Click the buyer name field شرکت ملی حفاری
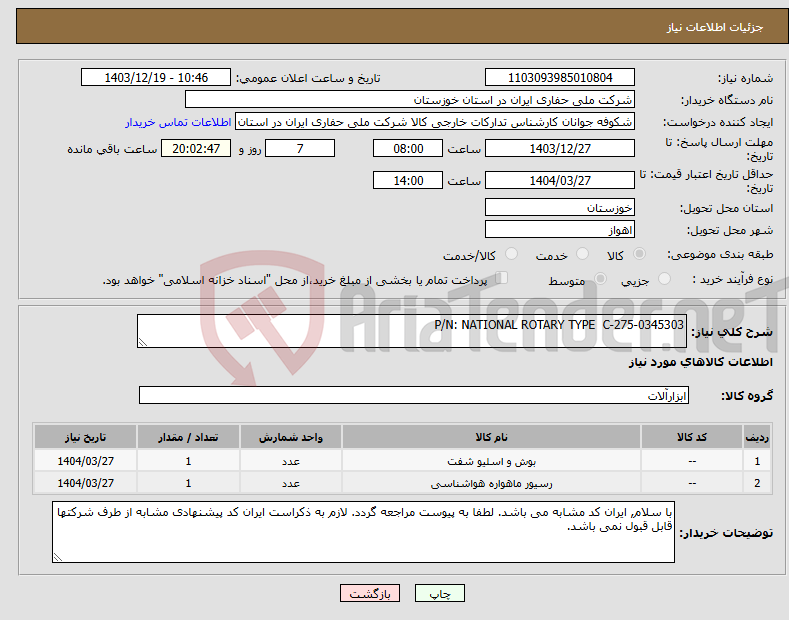789x620 pixels. pos(410,100)
